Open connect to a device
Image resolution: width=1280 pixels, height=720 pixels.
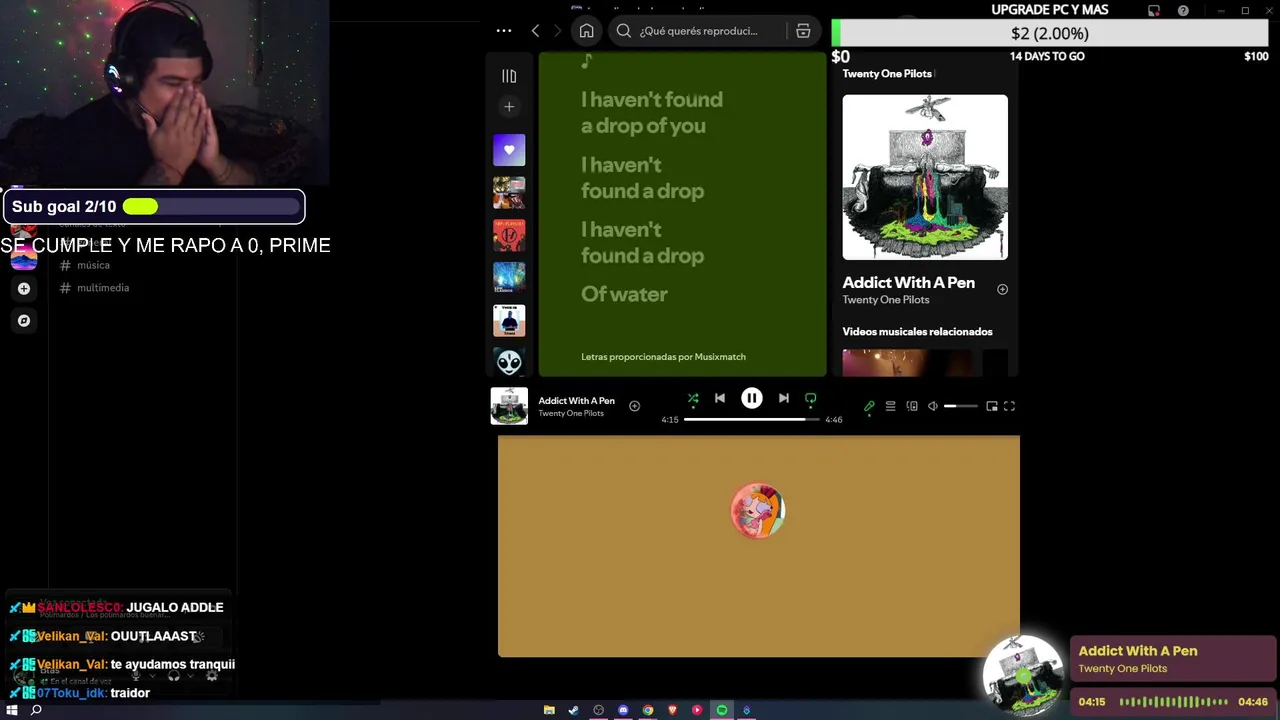click(912, 406)
